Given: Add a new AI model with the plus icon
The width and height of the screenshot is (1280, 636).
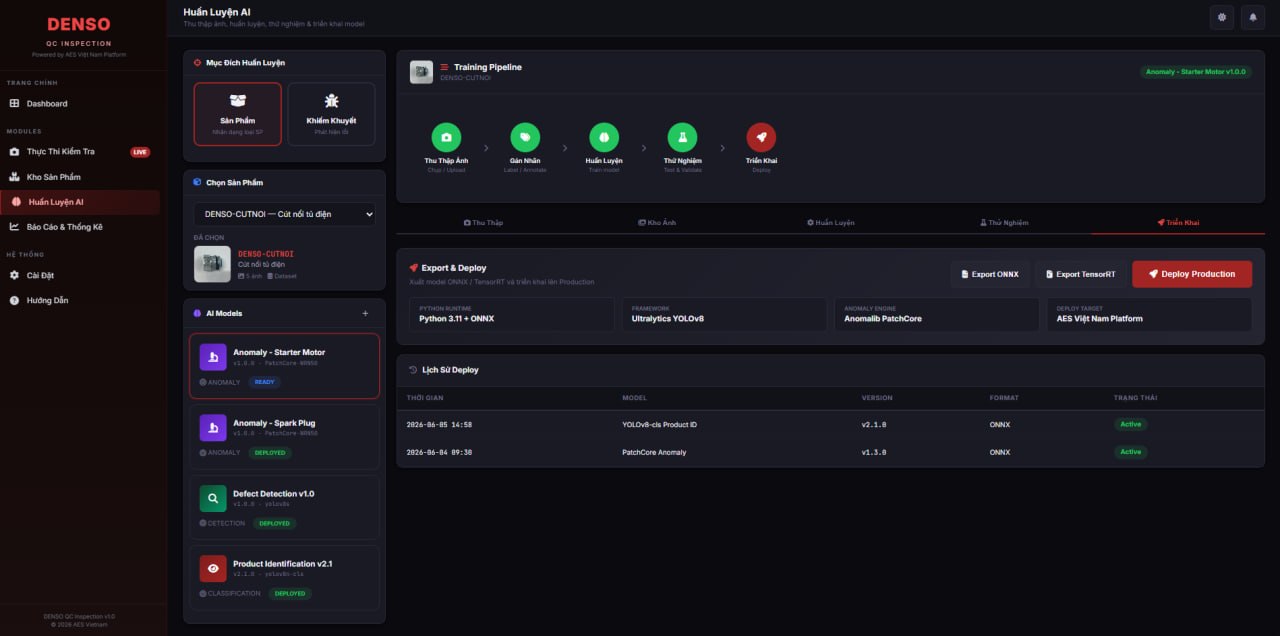Looking at the screenshot, I should pos(365,313).
